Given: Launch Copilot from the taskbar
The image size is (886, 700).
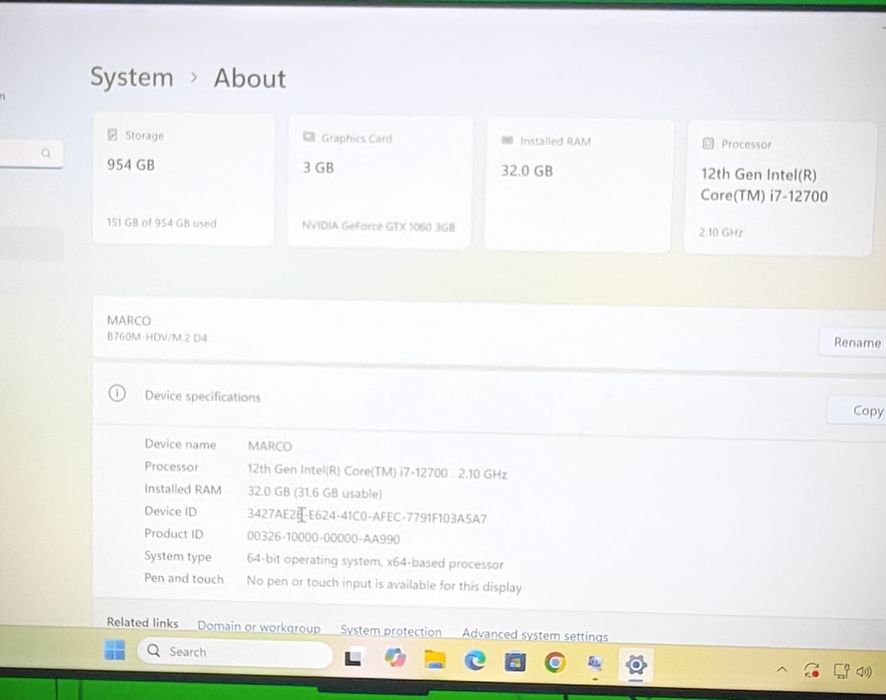Looking at the screenshot, I should coord(395,658).
